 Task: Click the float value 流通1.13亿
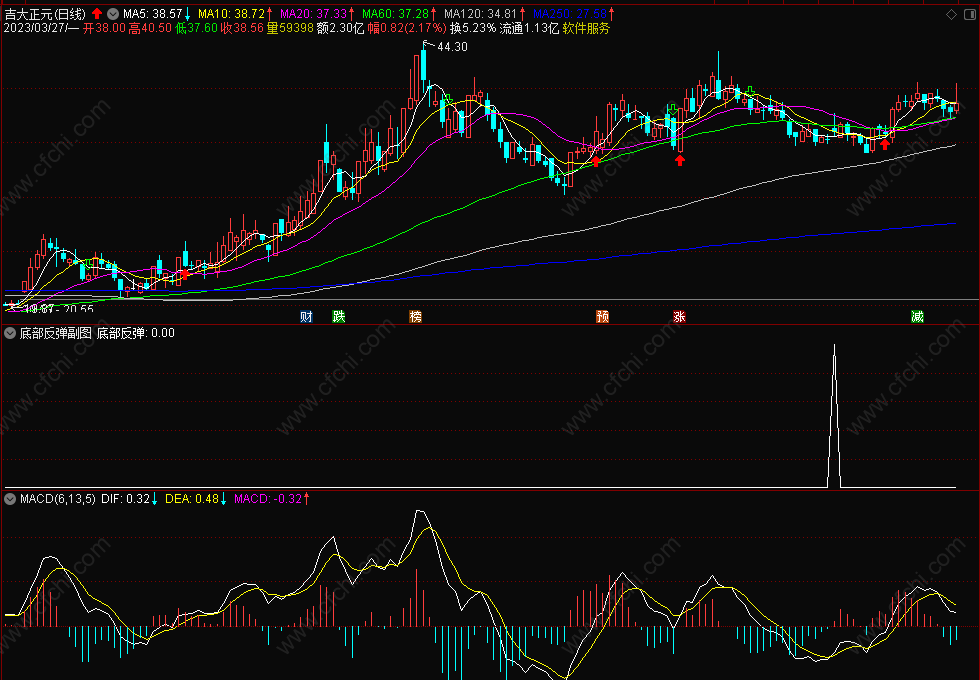tap(529, 28)
